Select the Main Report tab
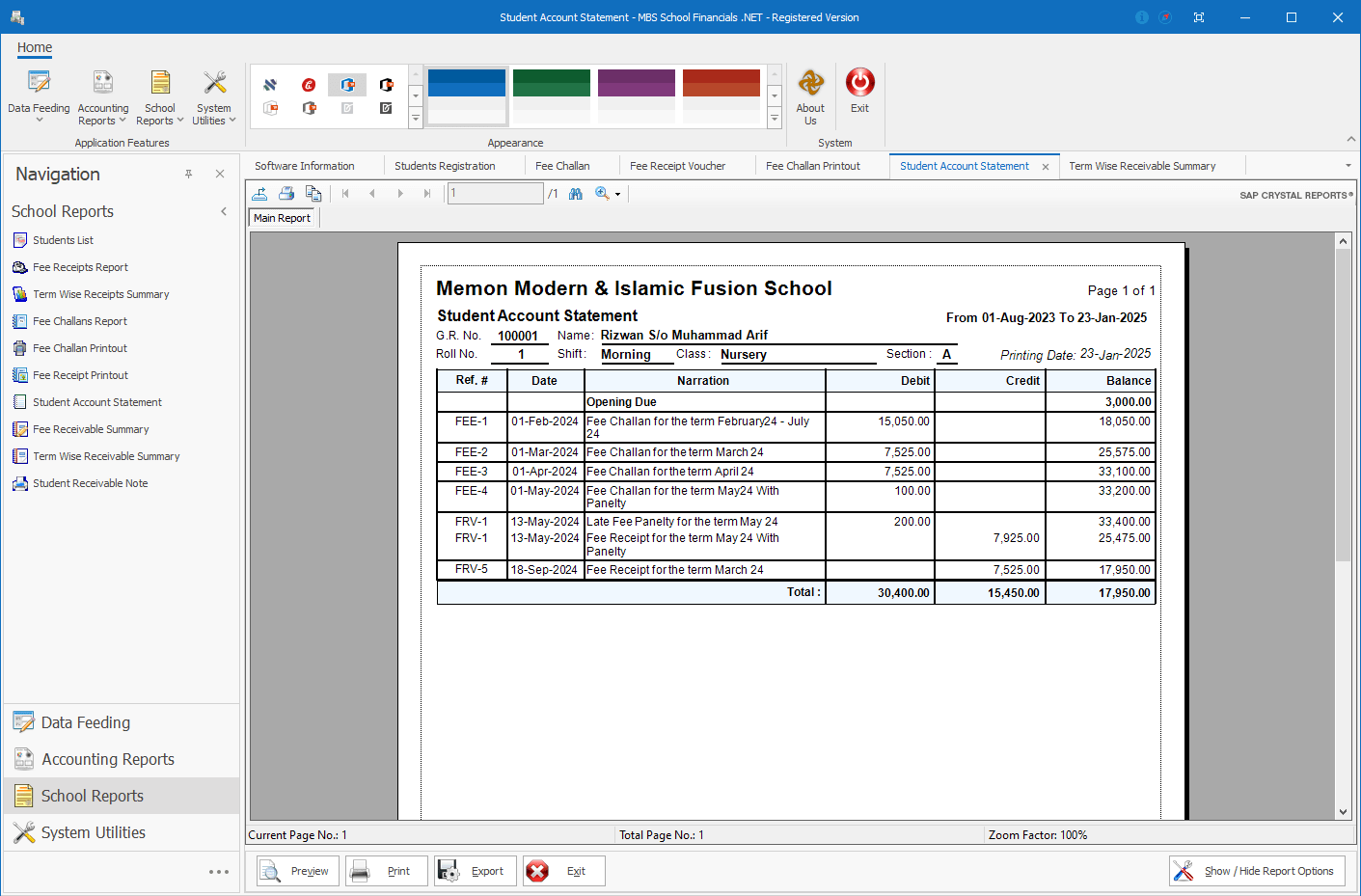The width and height of the screenshot is (1361, 896). (x=283, y=218)
